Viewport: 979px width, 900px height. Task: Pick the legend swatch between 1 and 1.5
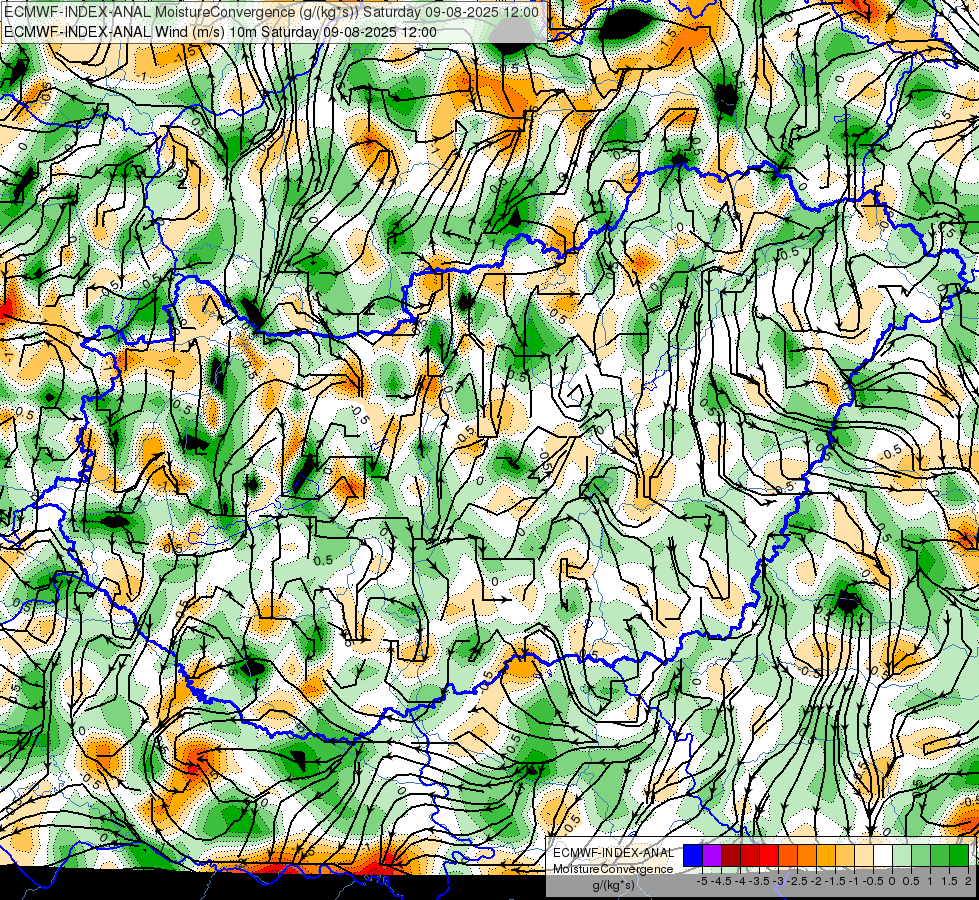pyautogui.click(x=940, y=856)
